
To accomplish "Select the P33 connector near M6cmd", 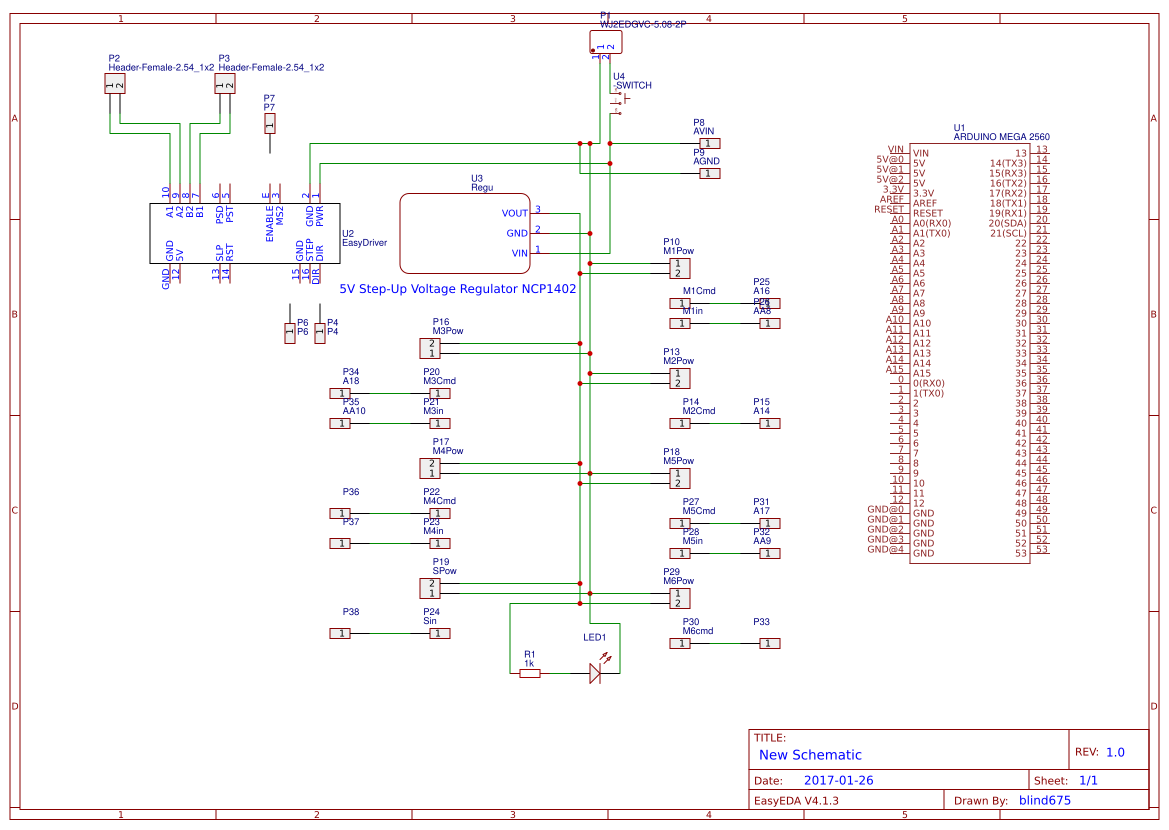I will pyautogui.click(x=768, y=643).
